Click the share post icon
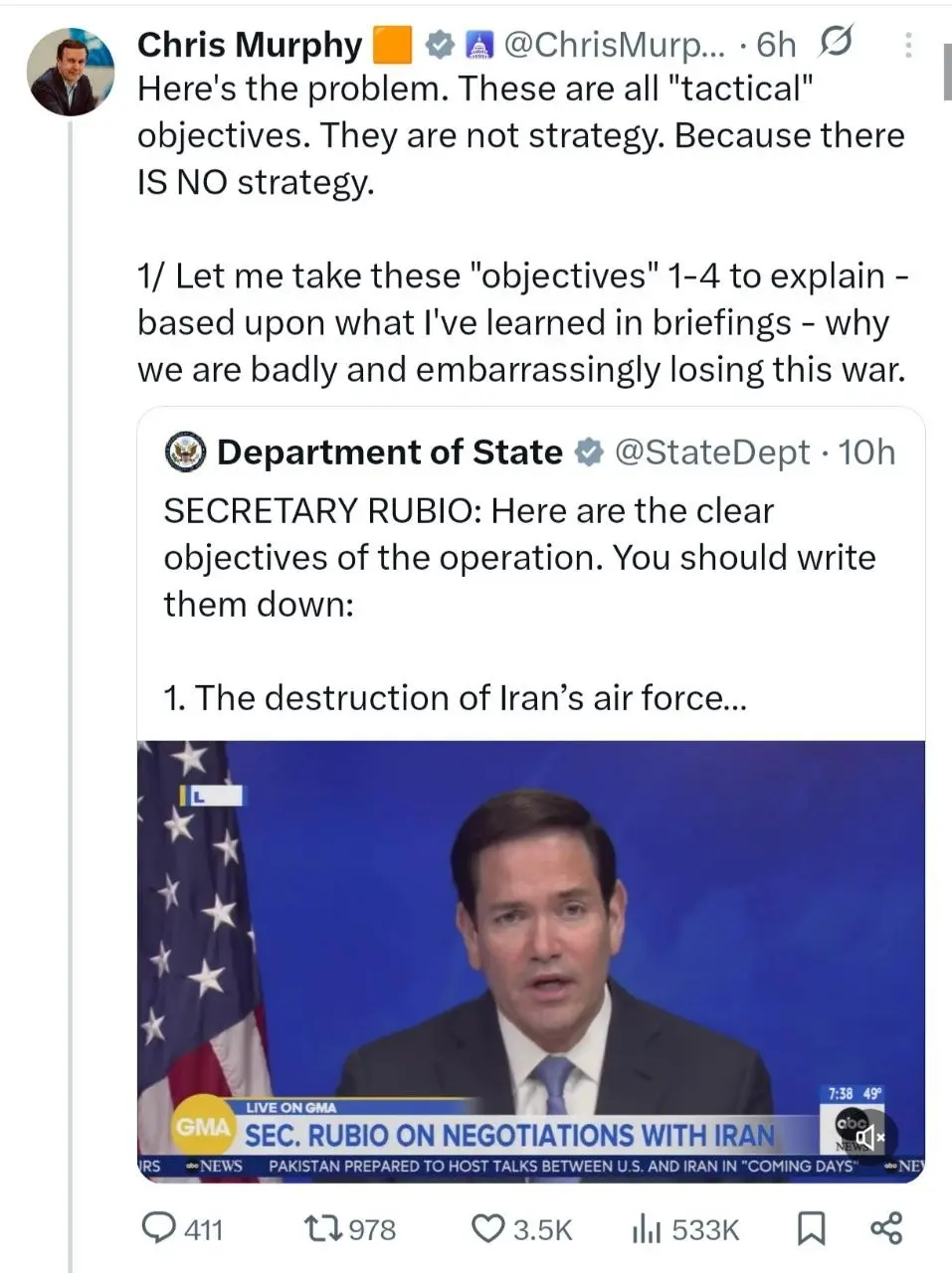Image resolution: width=952 pixels, height=1273 pixels. click(x=886, y=1229)
